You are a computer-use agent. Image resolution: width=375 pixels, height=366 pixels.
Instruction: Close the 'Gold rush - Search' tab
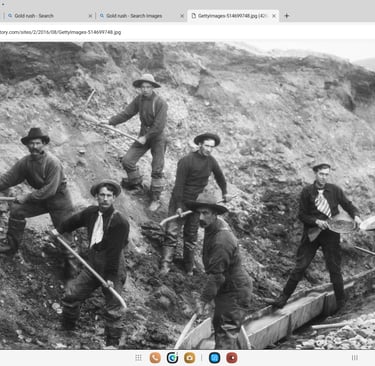pos(90,16)
